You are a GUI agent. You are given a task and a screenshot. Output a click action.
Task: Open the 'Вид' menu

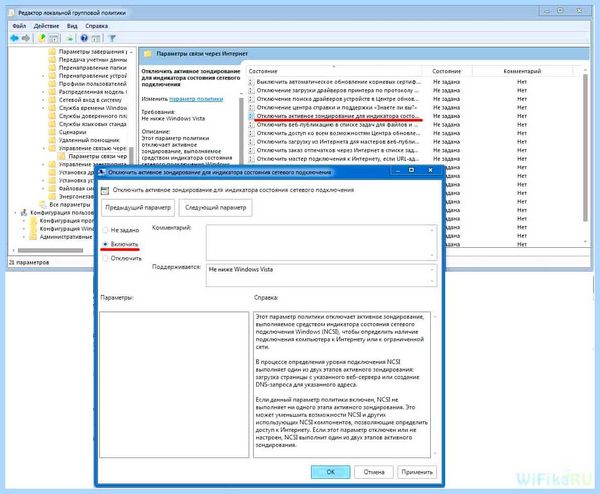click(x=72, y=26)
